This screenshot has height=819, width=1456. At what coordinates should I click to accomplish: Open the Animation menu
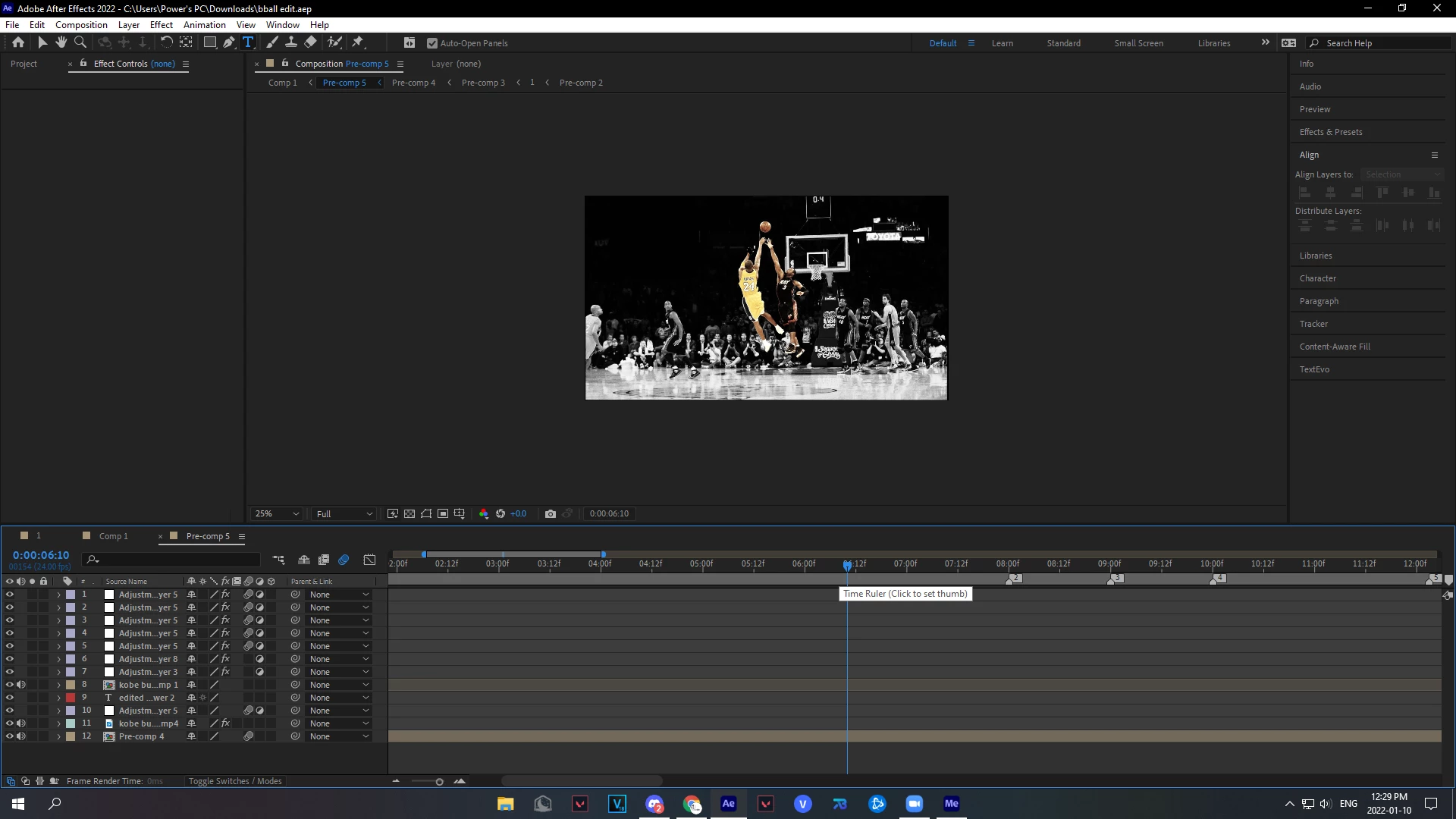pyautogui.click(x=204, y=25)
